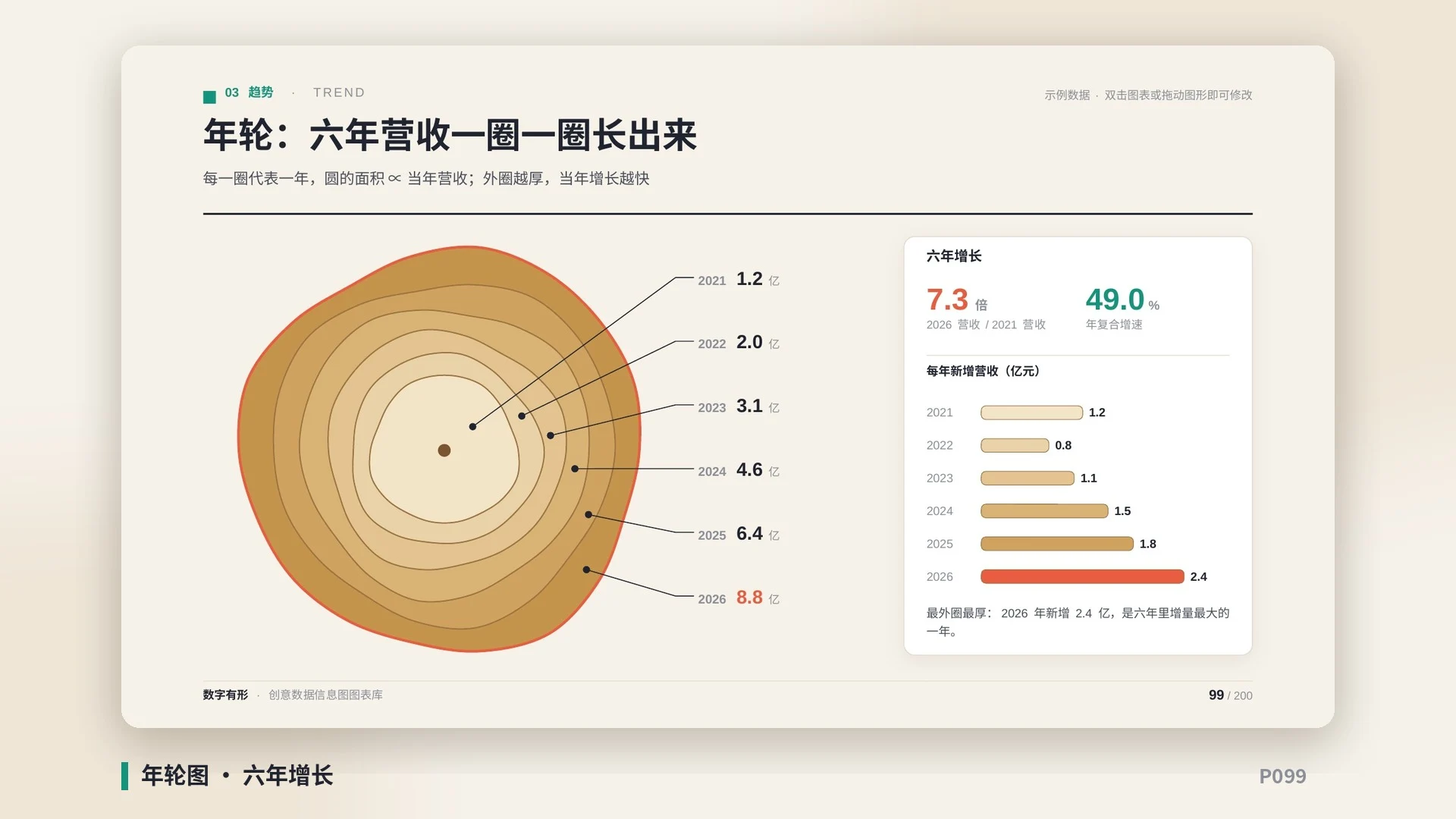Select the 2021 value label 1.2 亿
1456x819 pixels.
[x=757, y=279]
